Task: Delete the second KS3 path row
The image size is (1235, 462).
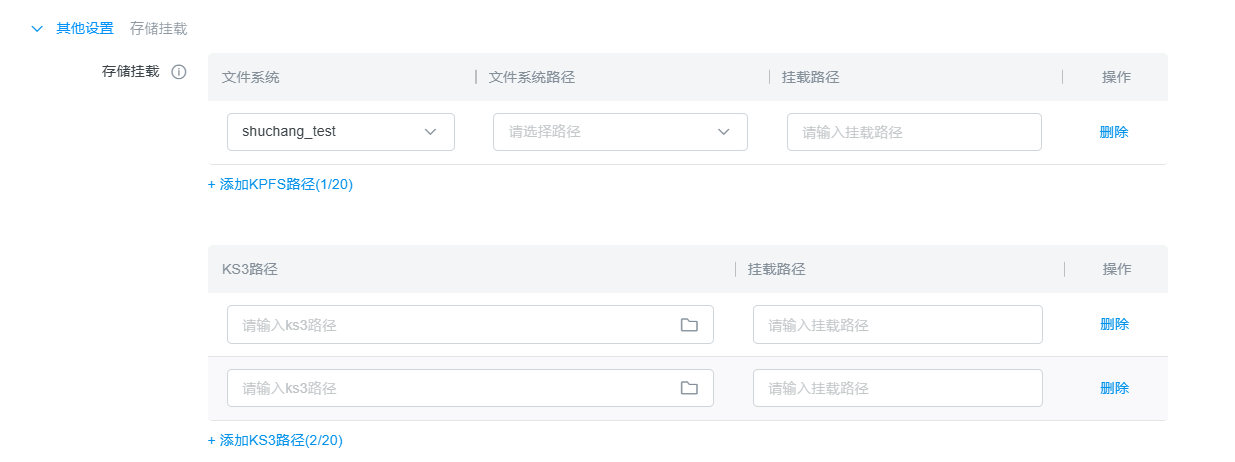Action: pos(1114,388)
